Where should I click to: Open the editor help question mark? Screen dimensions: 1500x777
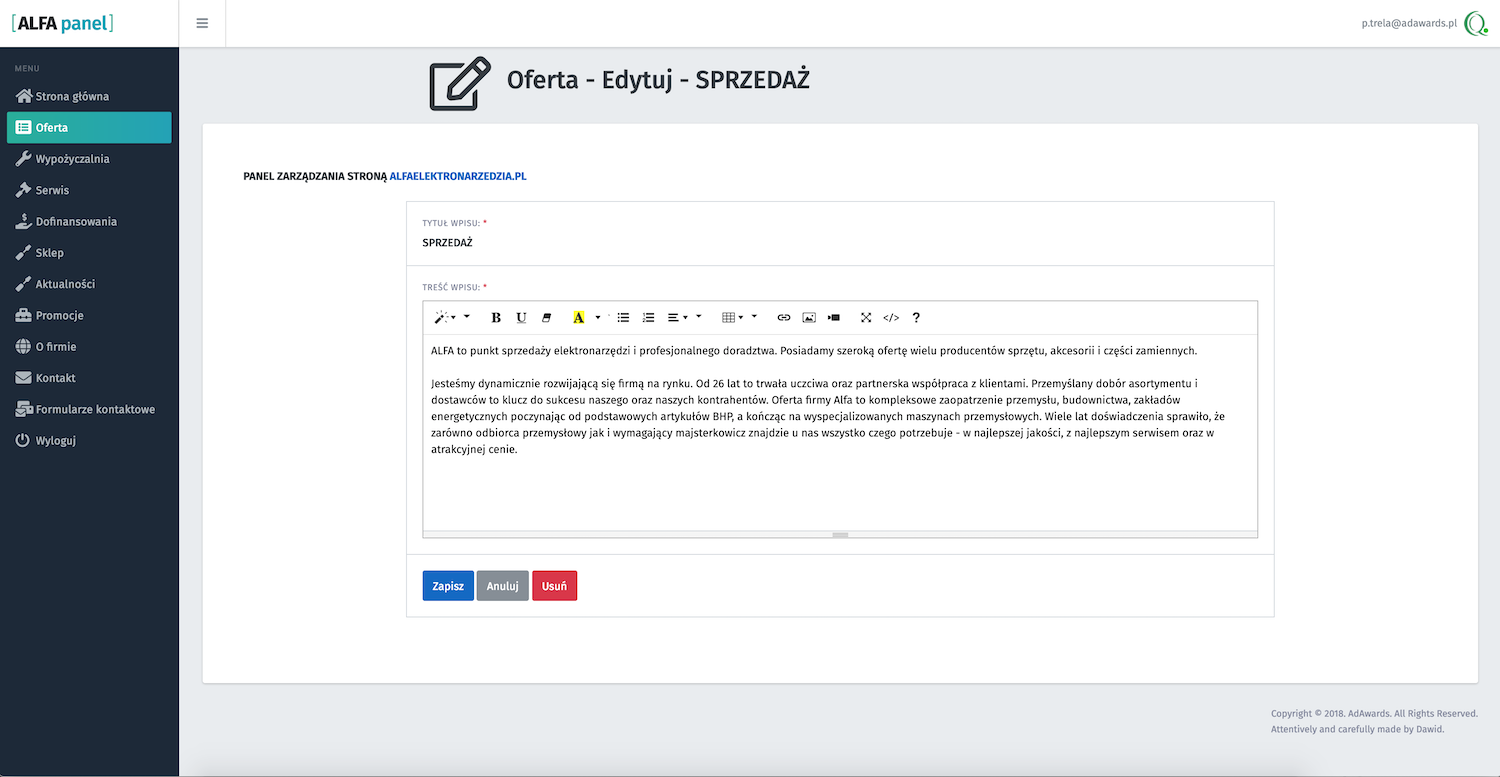click(916, 317)
